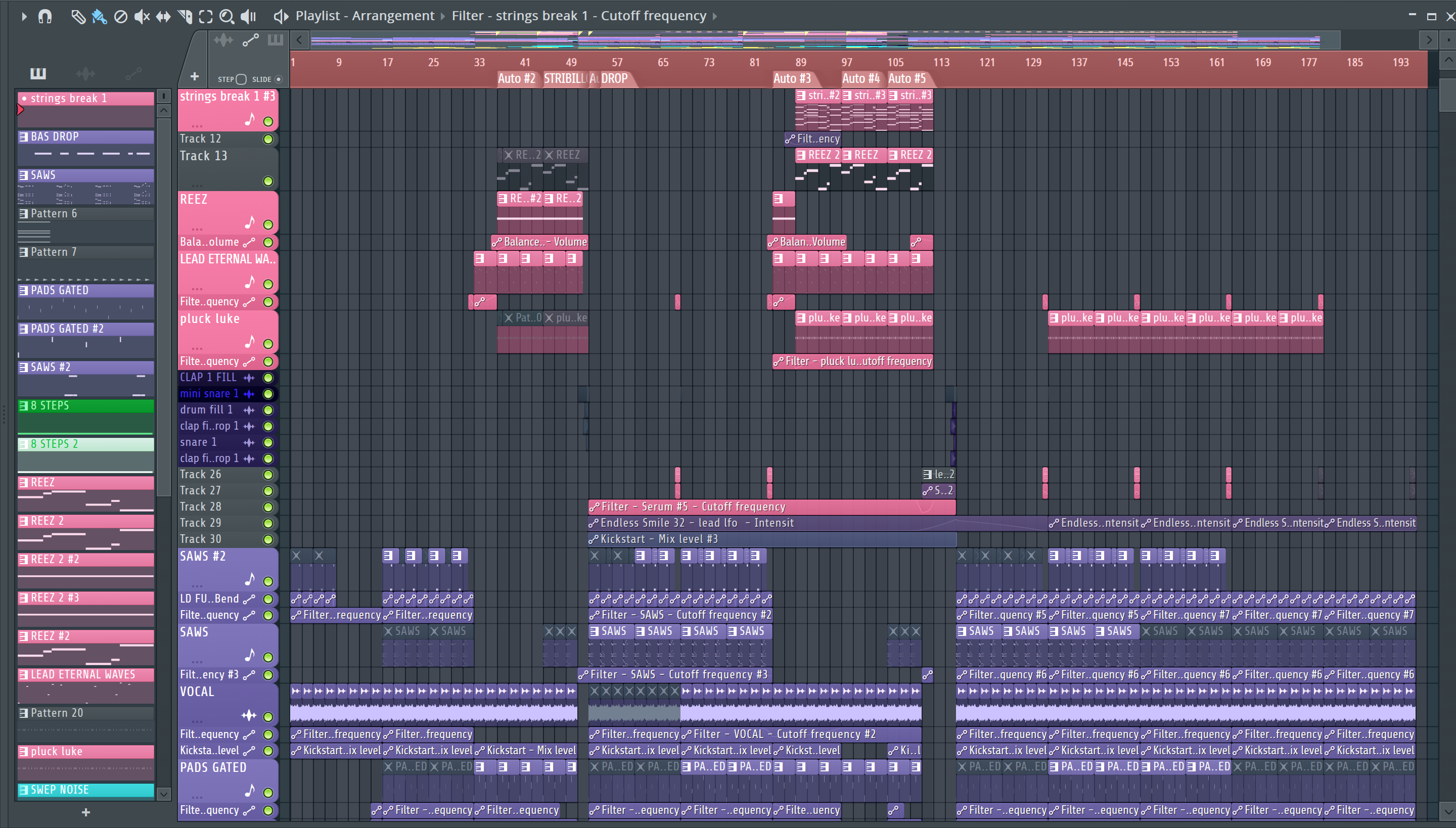The width and height of the screenshot is (1456, 828).
Task: Enable the SLIDE radio option
Action: coord(279,79)
